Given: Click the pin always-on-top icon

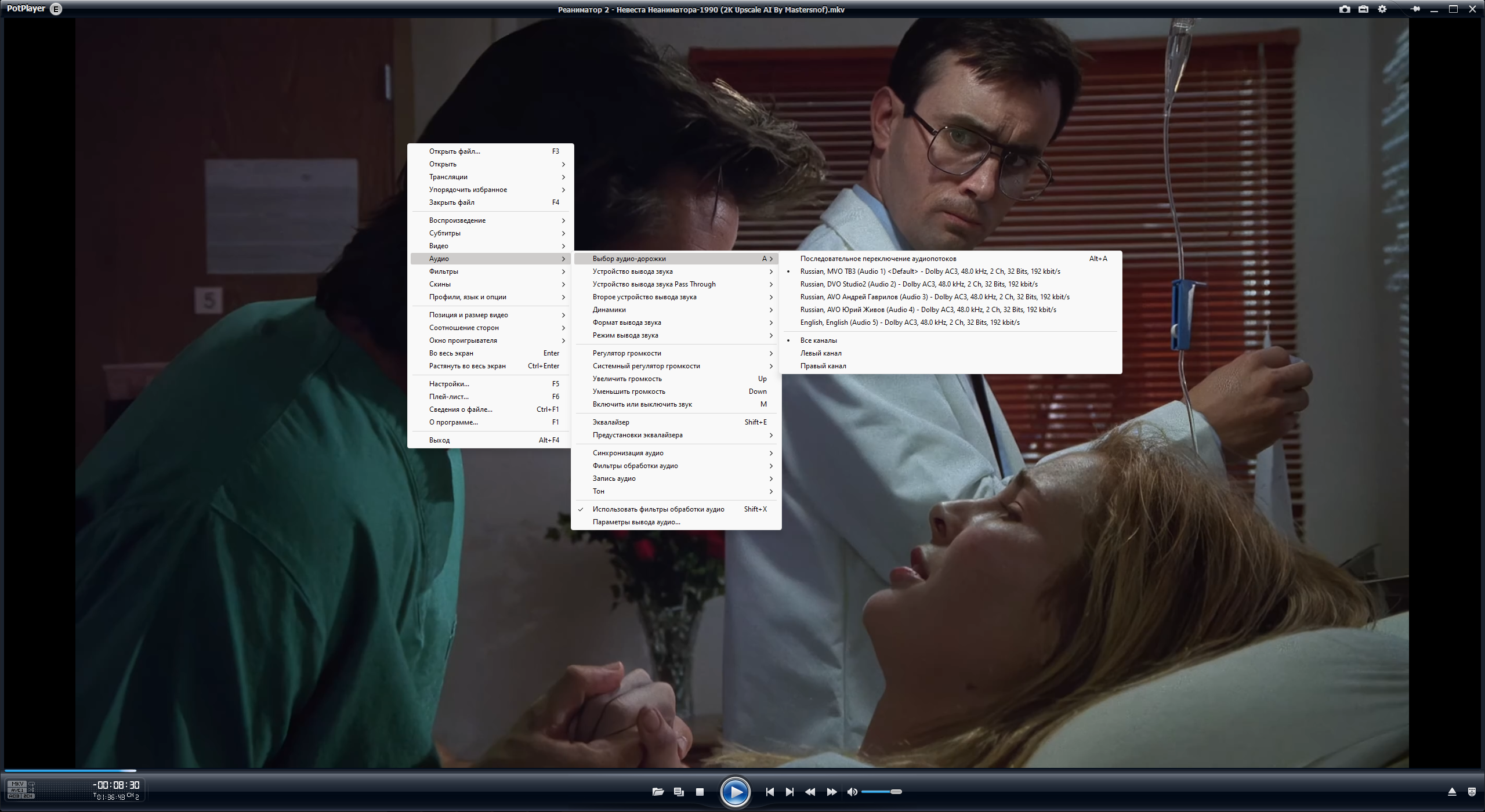Looking at the screenshot, I should (x=1415, y=9).
